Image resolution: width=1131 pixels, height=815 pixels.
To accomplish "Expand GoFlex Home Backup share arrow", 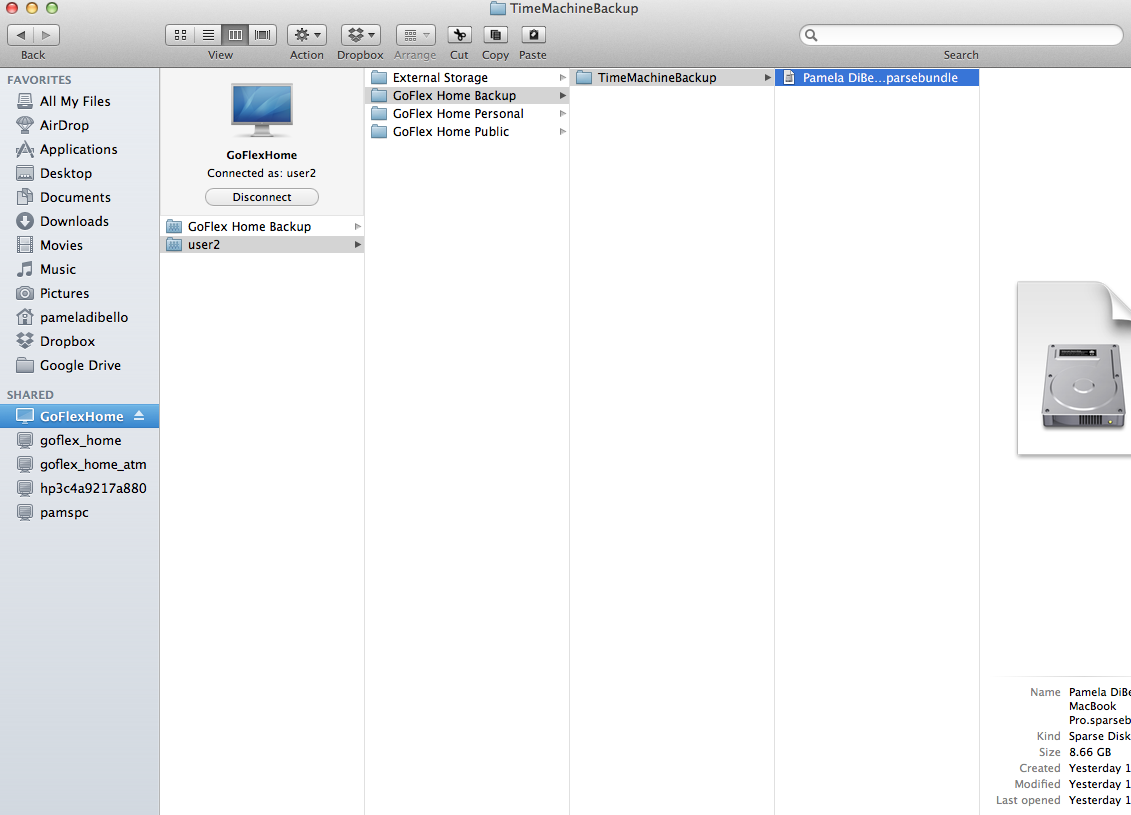I will click(x=357, y=226).
